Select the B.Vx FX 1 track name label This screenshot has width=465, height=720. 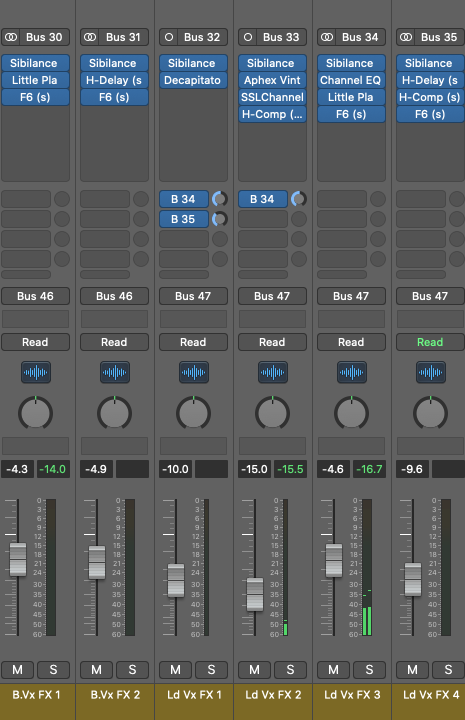point(37,695)
